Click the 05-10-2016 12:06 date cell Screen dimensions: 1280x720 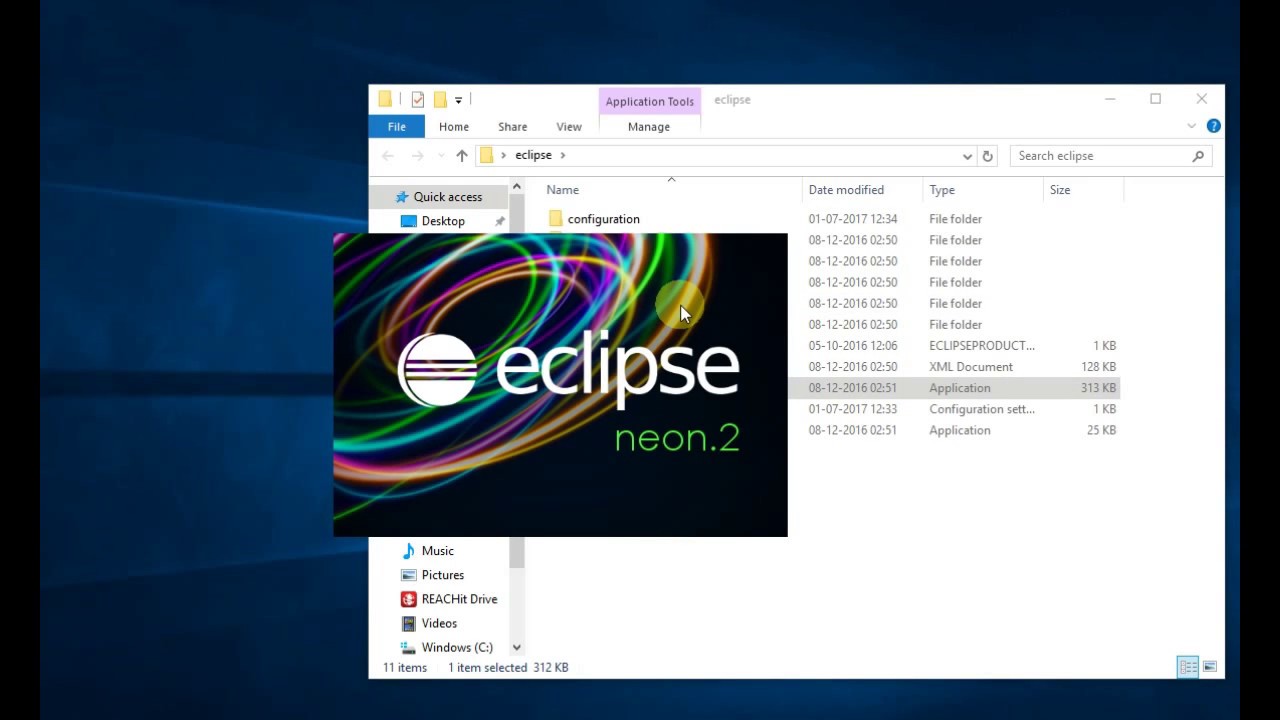point(853,346)
